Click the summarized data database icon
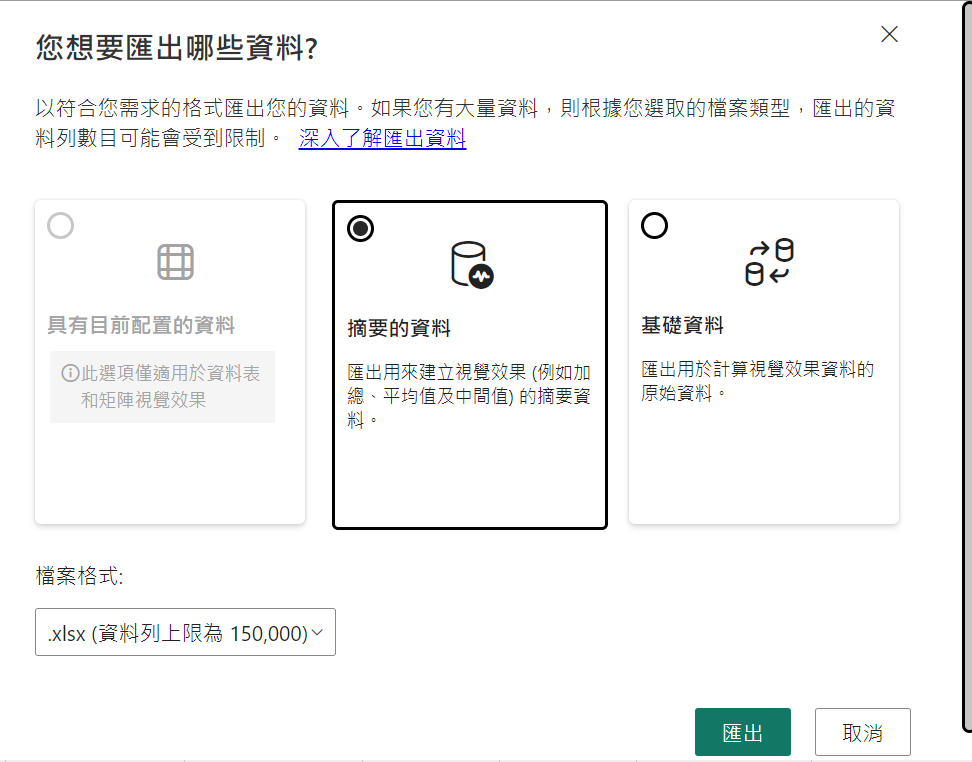 click(x=471, y=265)
